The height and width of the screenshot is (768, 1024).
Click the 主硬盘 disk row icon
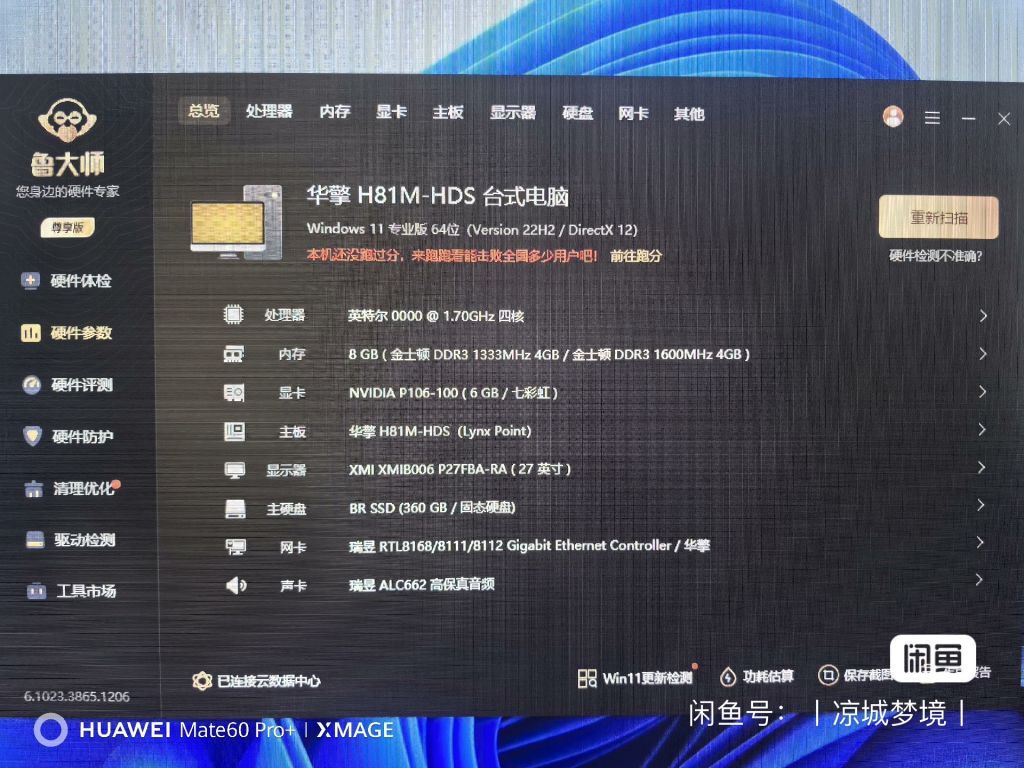[x=235, y=508]
